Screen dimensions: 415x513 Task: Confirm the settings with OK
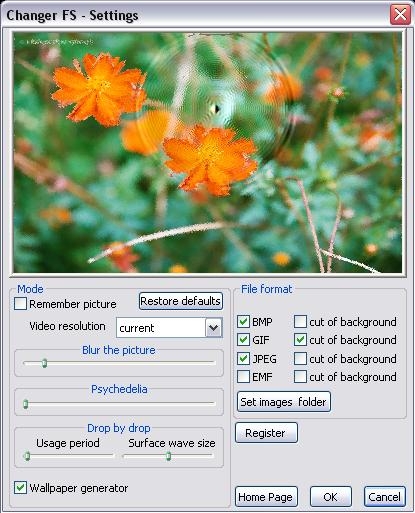pyautogui.click(x=331, y=497)
